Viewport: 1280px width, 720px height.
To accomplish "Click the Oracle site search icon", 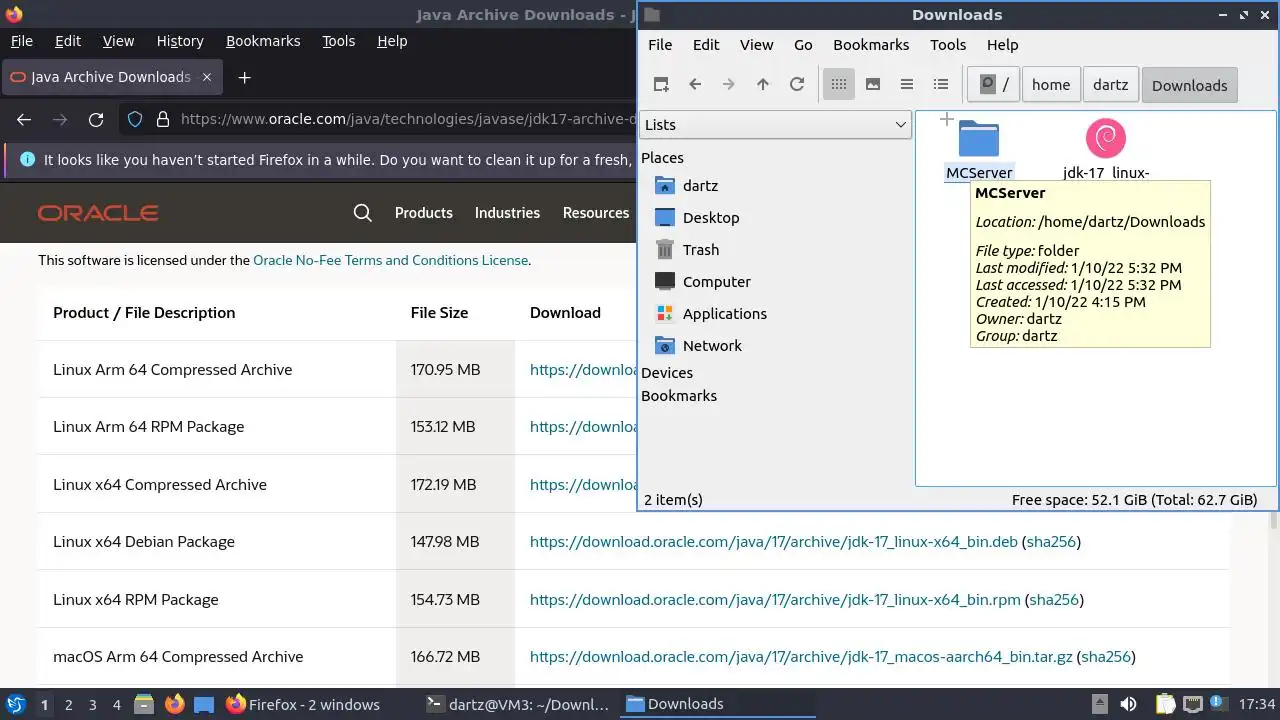I will [x=363, y=213].
